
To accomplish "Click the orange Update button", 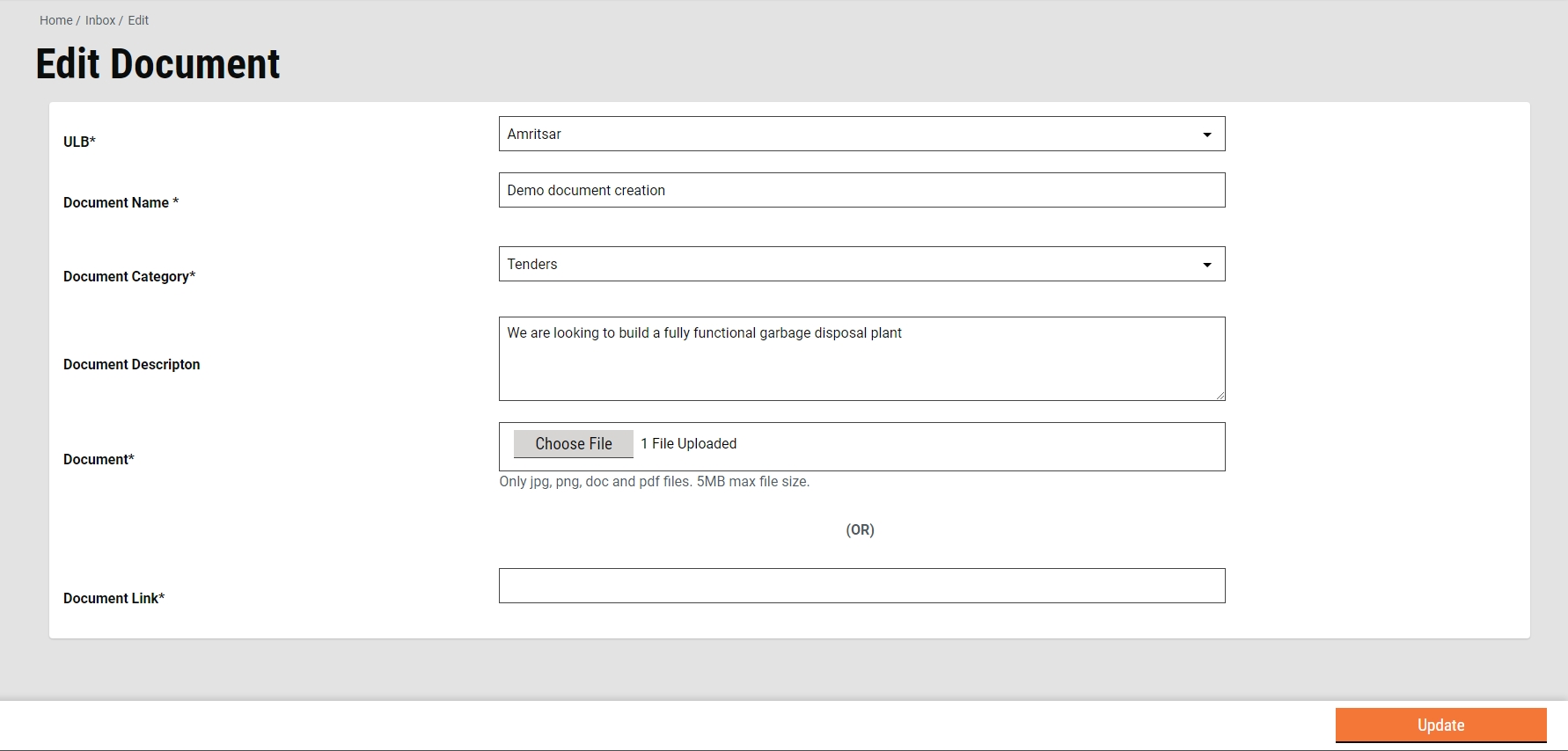I will pyautogui.click(x=1440, y=725).
